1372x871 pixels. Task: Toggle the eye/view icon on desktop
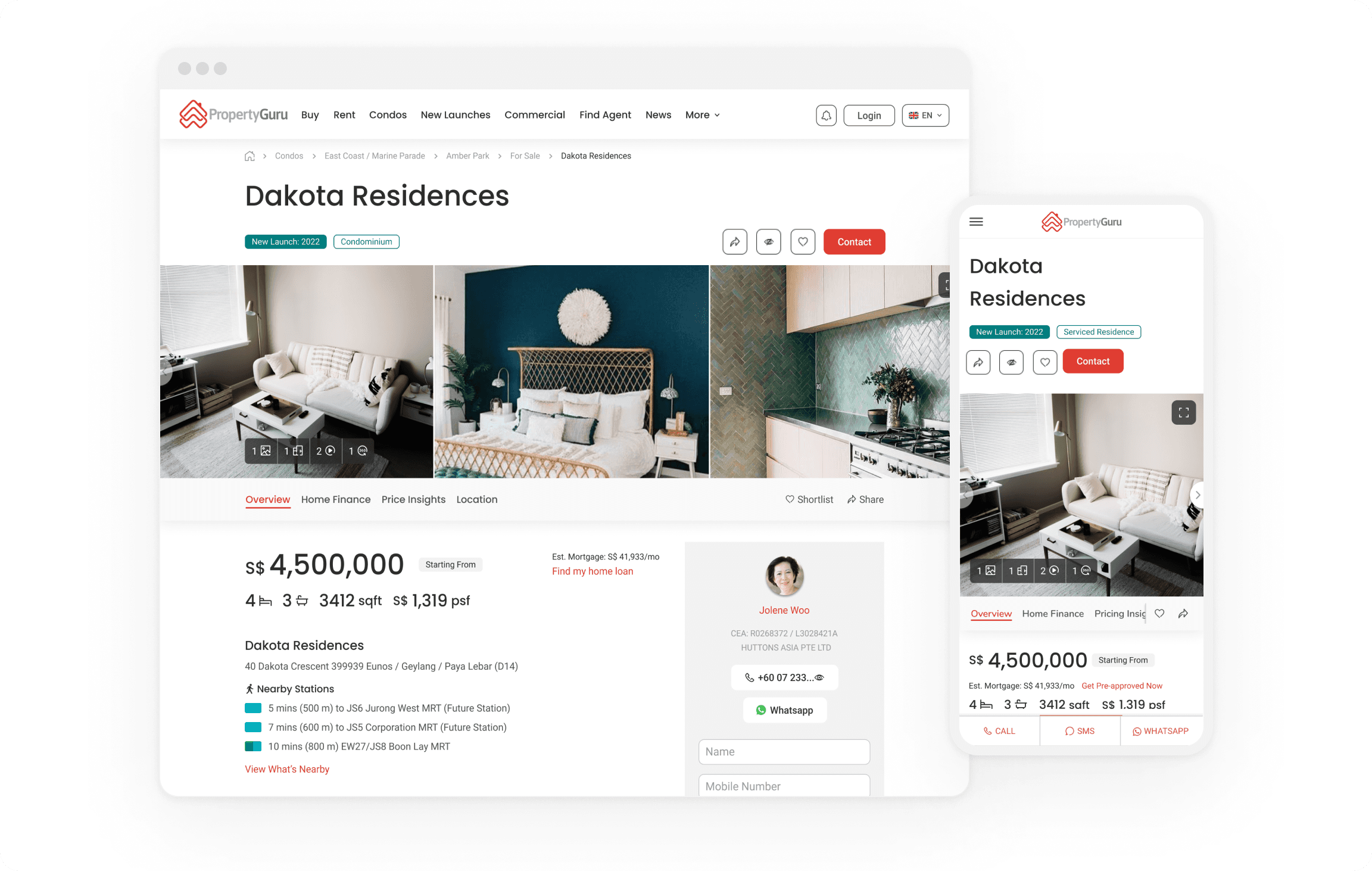click(768, 241)
